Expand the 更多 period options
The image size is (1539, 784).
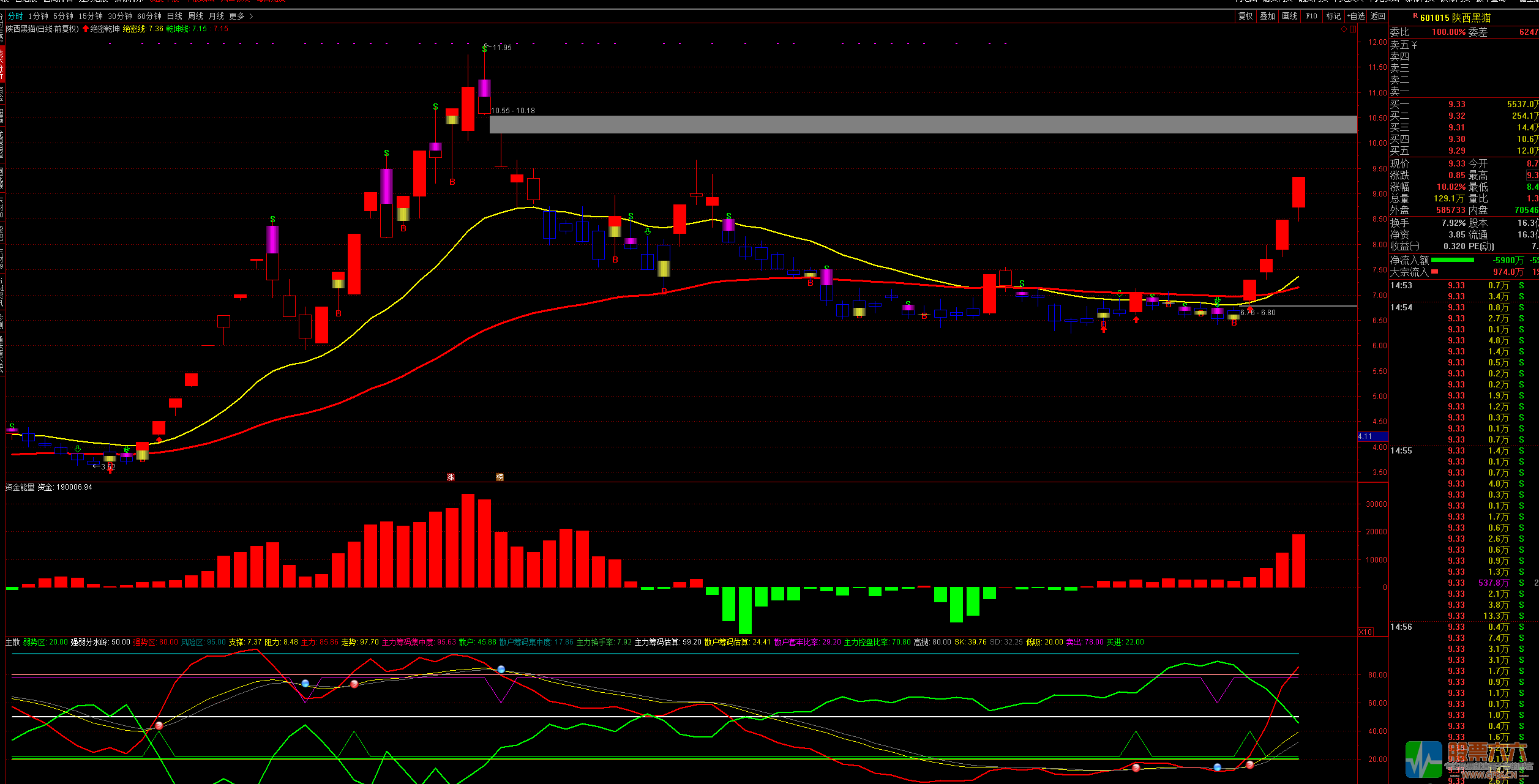[241, 17]
